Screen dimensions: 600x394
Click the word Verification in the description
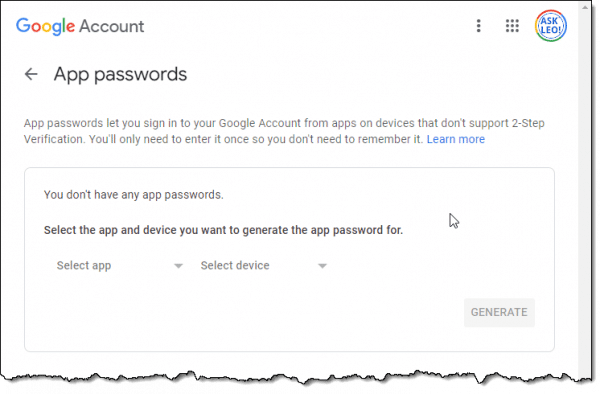click(x=54, y=139)
